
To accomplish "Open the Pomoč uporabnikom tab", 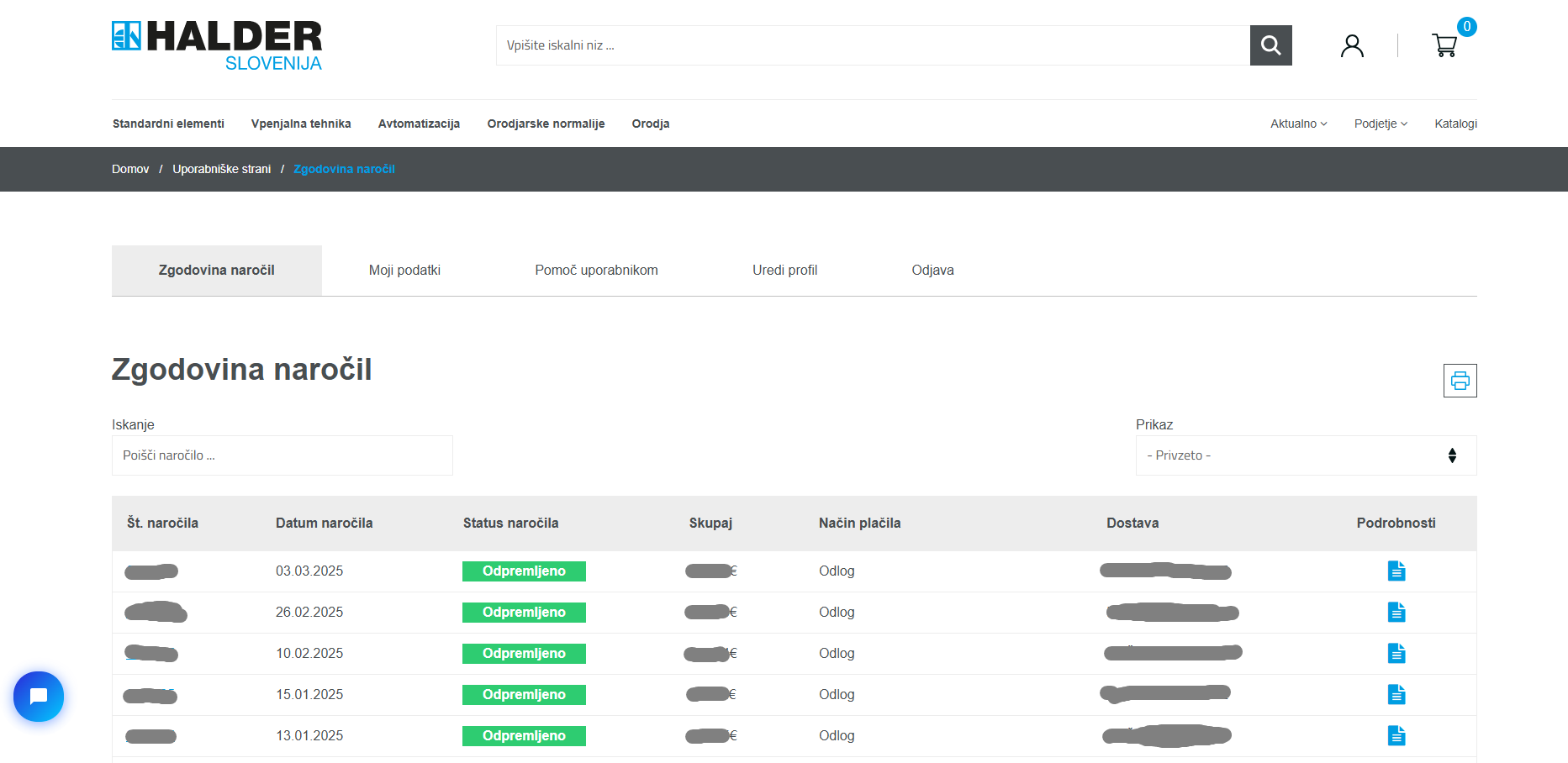I will click(596, 271).
